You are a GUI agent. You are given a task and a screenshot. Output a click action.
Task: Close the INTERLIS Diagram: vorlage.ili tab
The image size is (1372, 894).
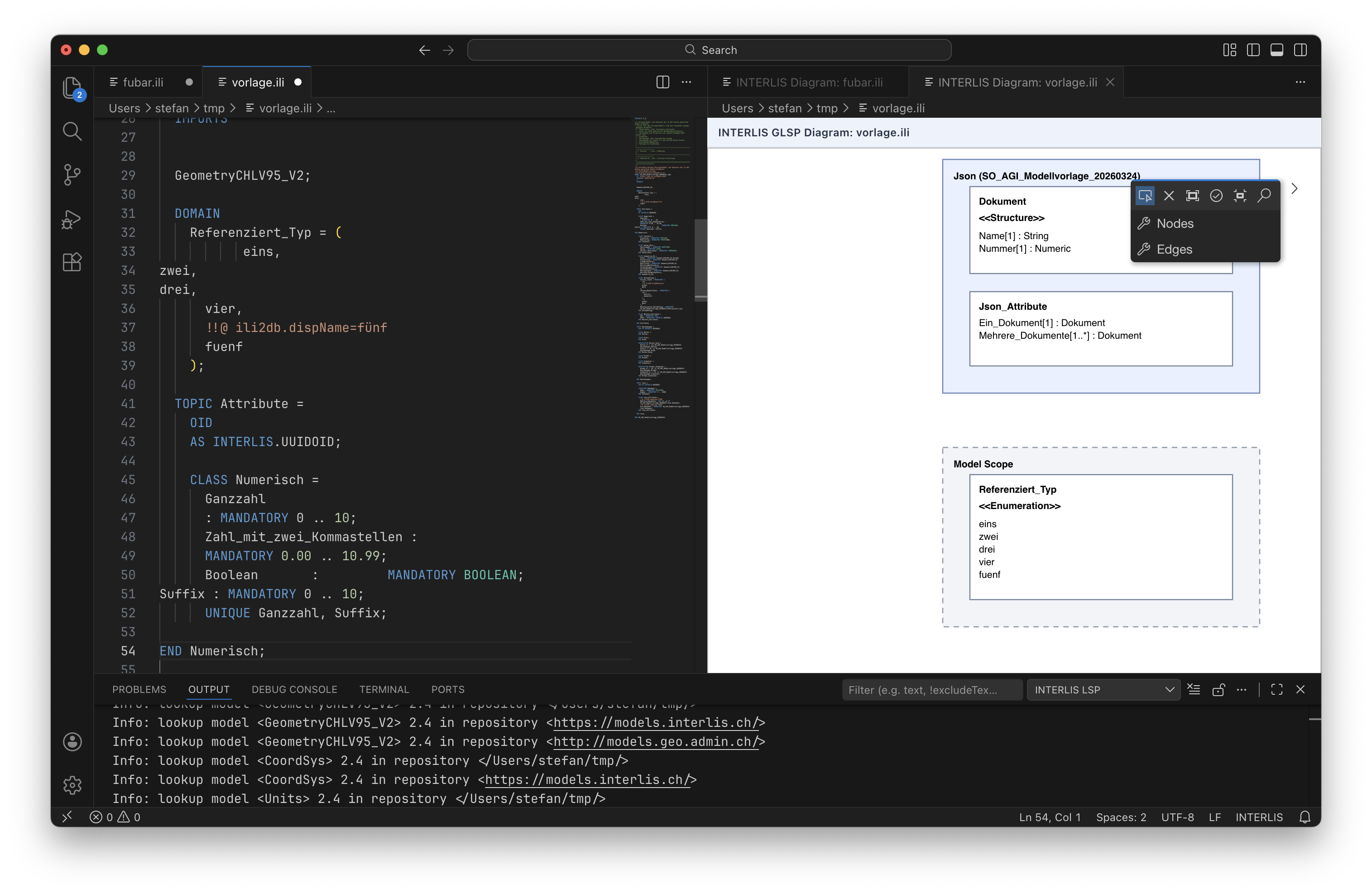point(1110,82)
